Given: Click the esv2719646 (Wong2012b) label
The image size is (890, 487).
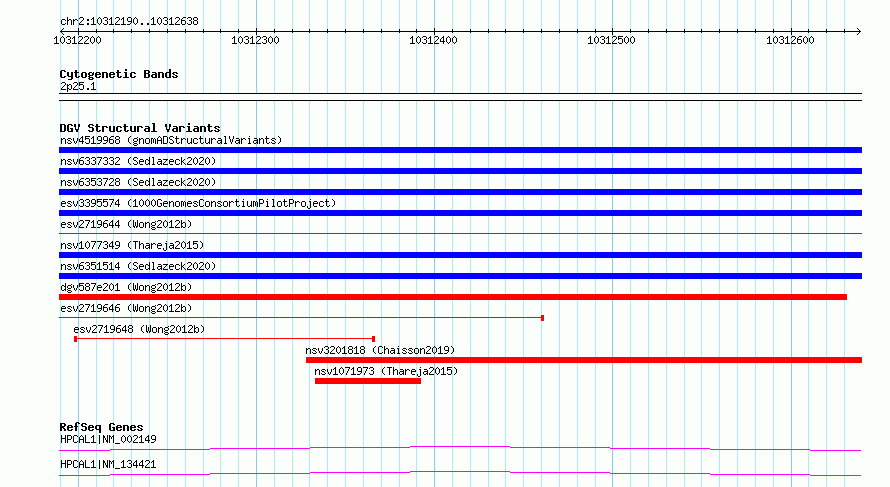Looking at the screenshot, I should tap(126, 308).
